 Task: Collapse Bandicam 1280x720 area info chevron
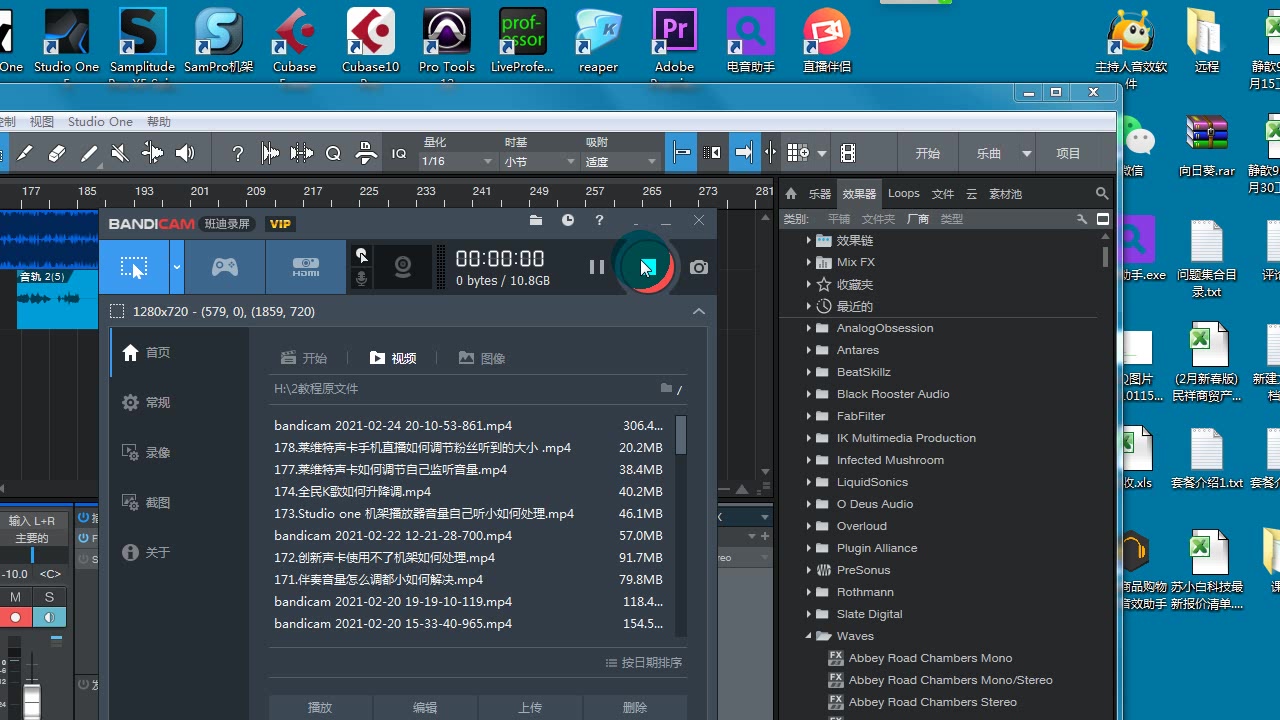click(x=699, y=311)
